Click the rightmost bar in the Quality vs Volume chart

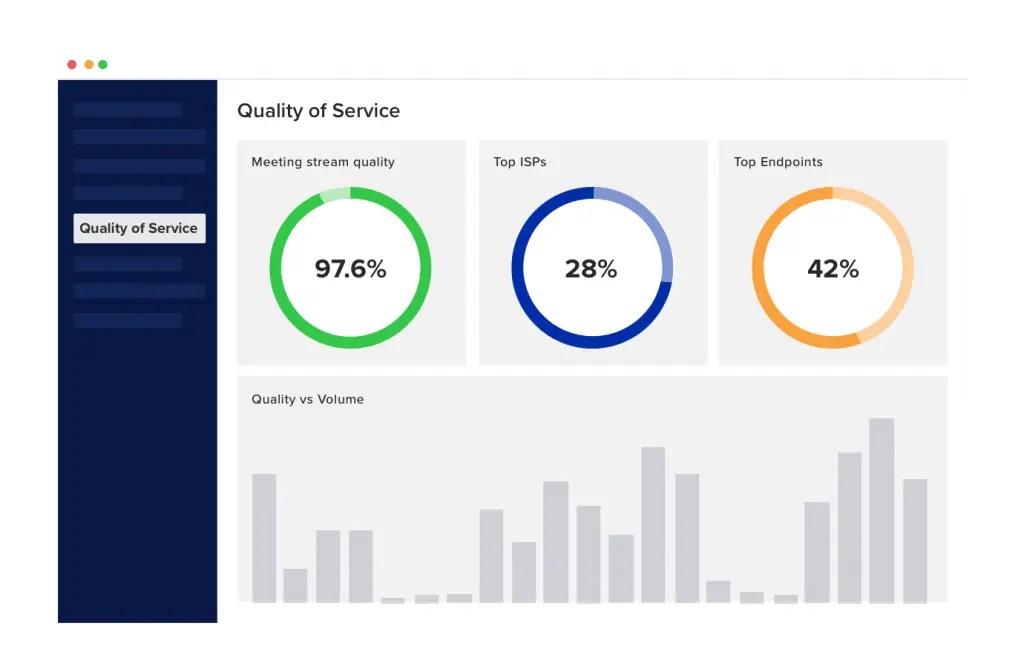[x=915, y=540]
